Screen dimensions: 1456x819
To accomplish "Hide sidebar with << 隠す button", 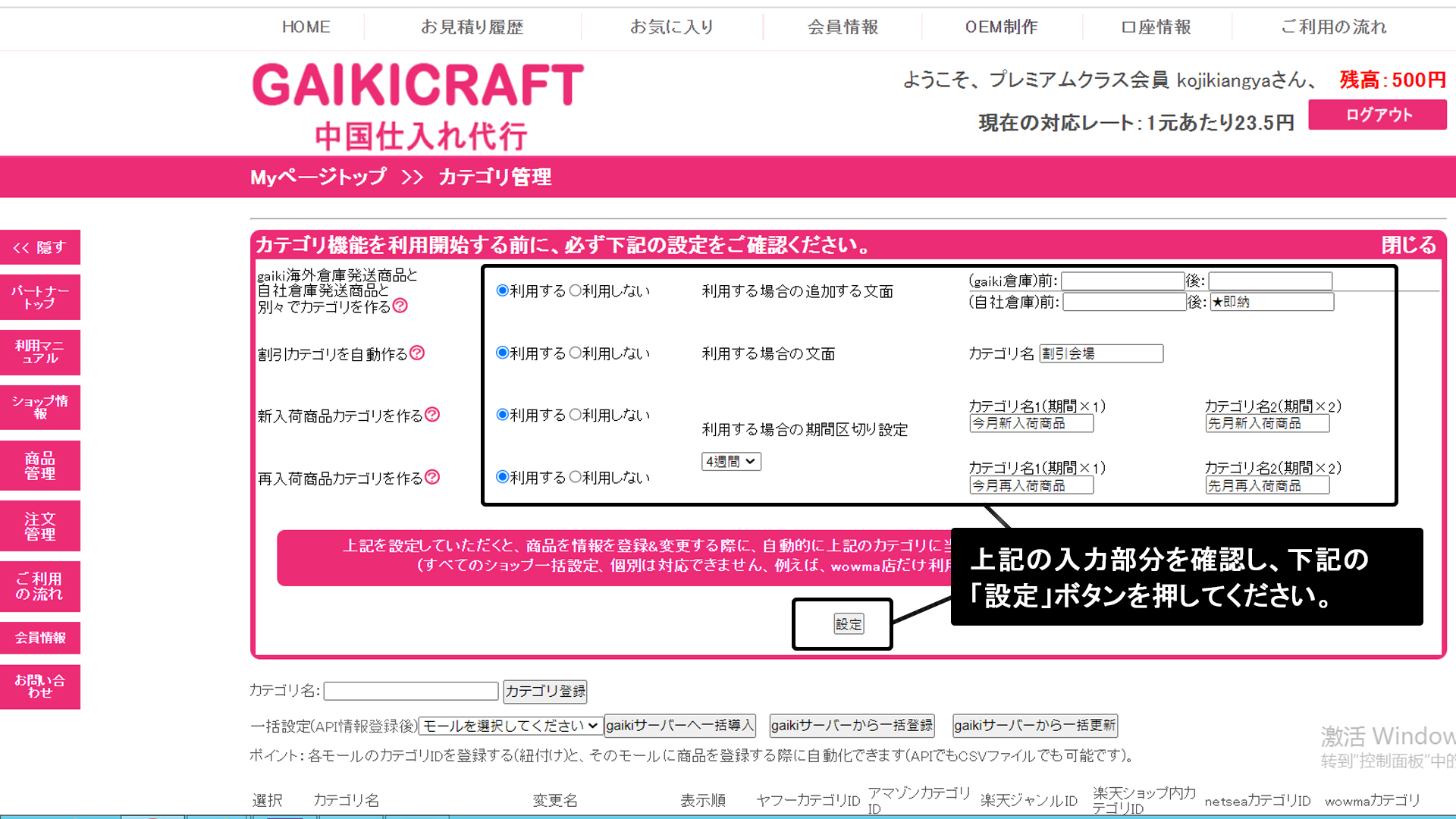I will 40,247.
